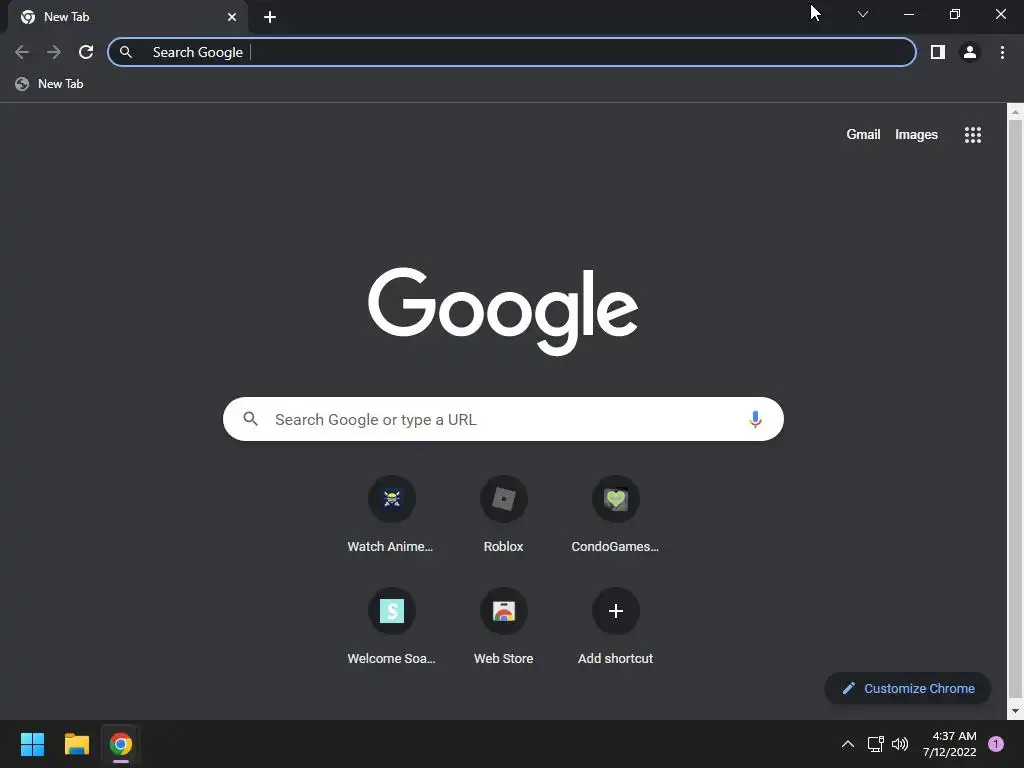The image size is (1024, 768).
Task: Start voice search with microphone icon
Action: click(755, 419)
